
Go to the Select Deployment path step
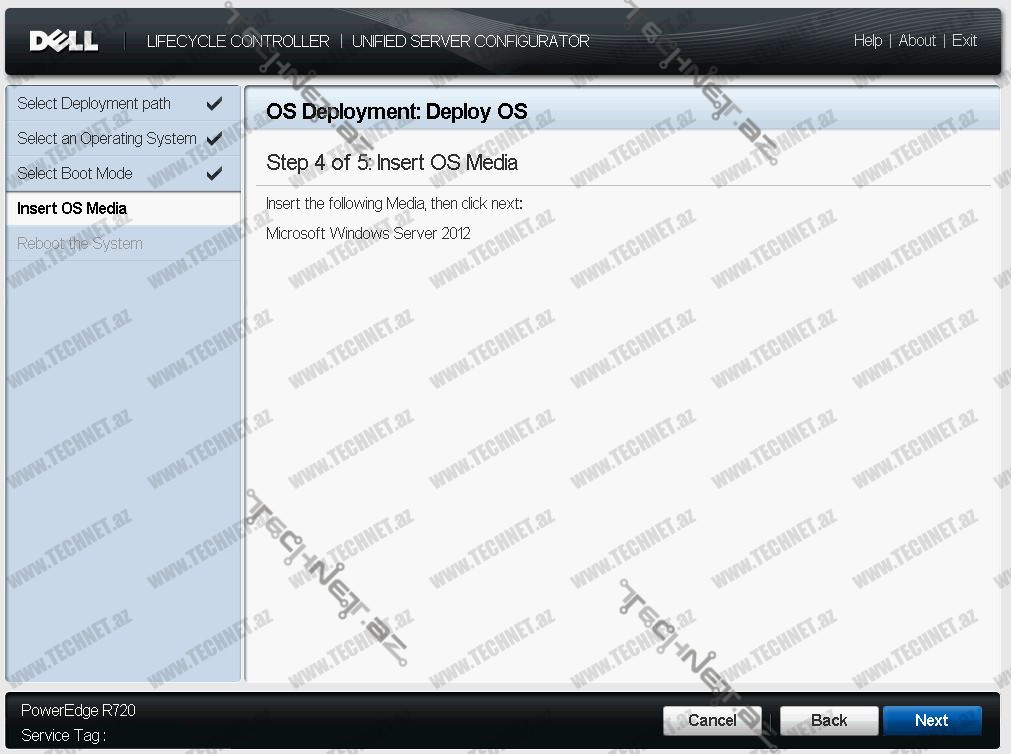pyautogui.click(x=94, y=104)
